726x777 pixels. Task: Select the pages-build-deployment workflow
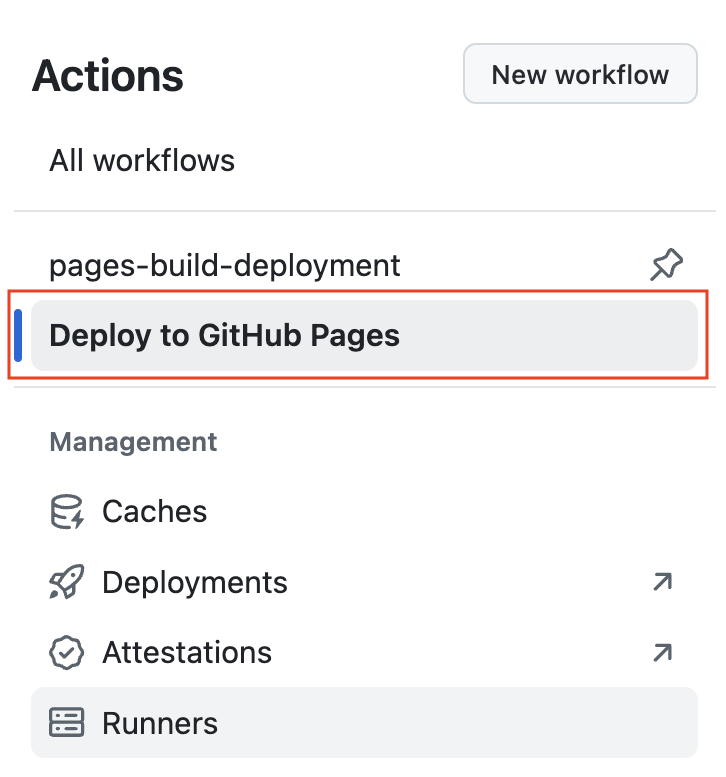pos(224,265)
